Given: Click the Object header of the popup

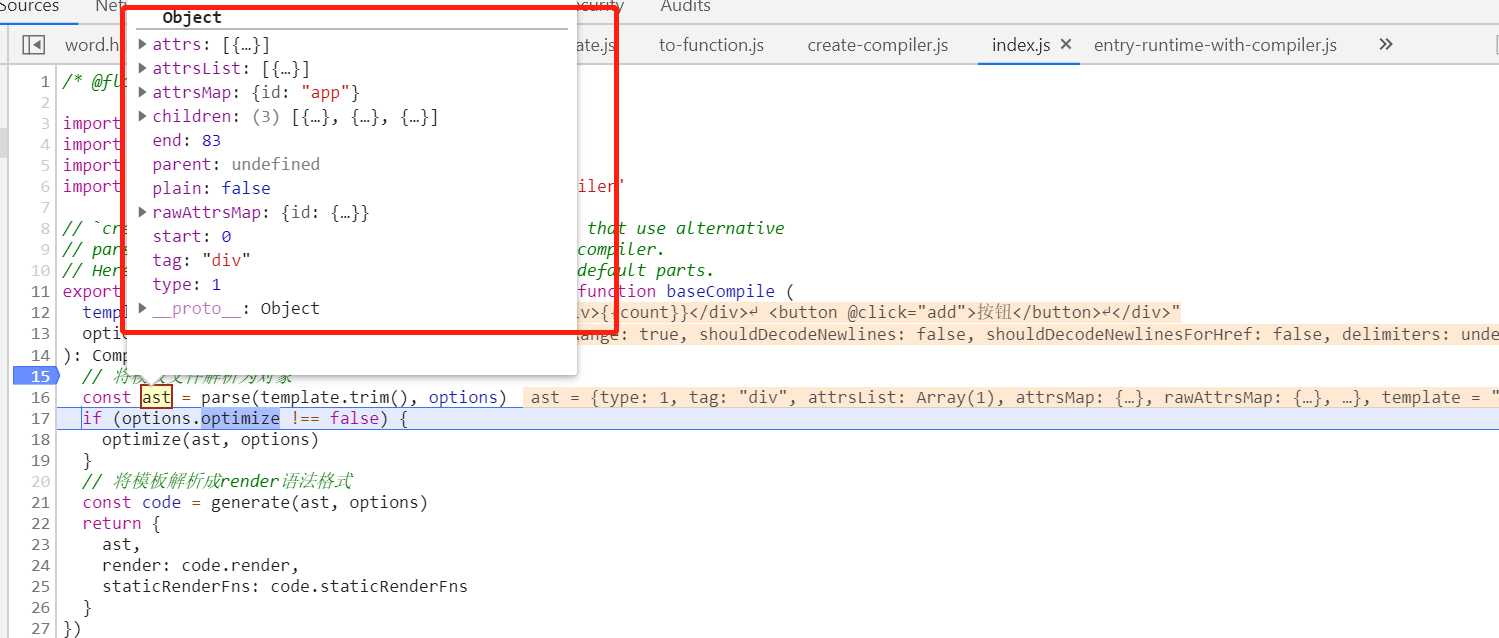Looking at the screenshot, I should click(192, 17).
